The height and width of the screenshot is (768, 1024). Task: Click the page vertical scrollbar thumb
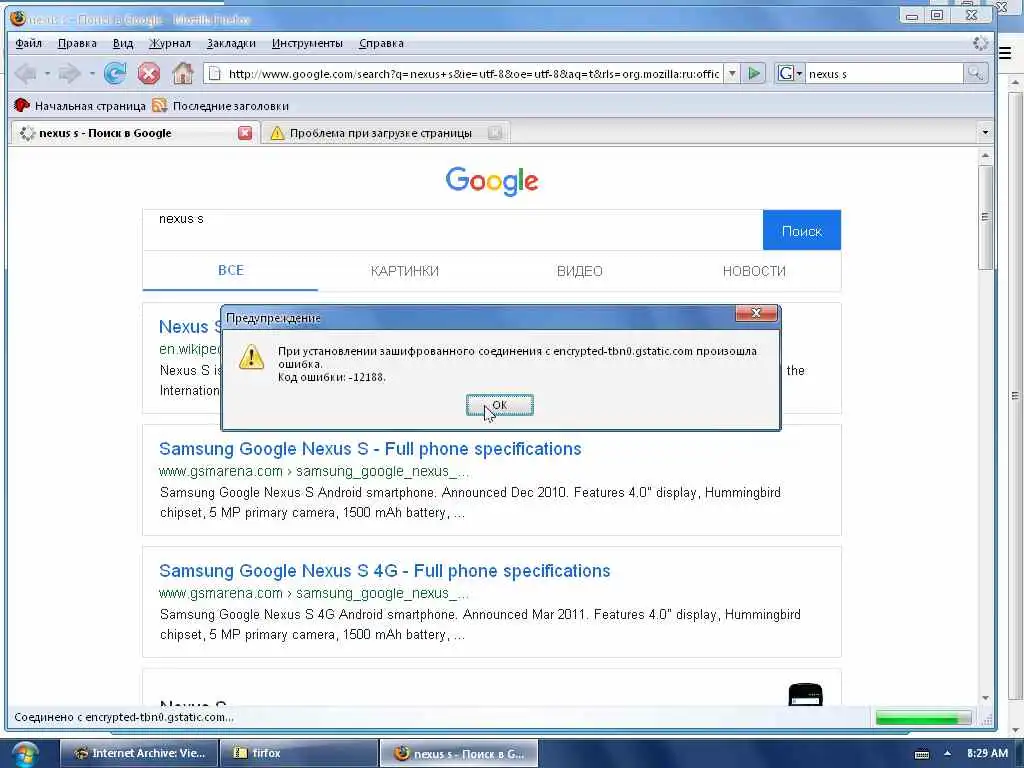pos(985,217)
